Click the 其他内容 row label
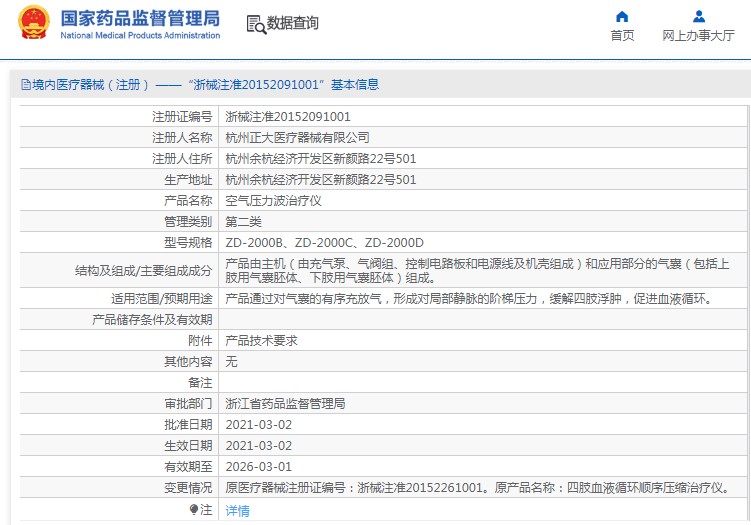 (x=188, y=362)
